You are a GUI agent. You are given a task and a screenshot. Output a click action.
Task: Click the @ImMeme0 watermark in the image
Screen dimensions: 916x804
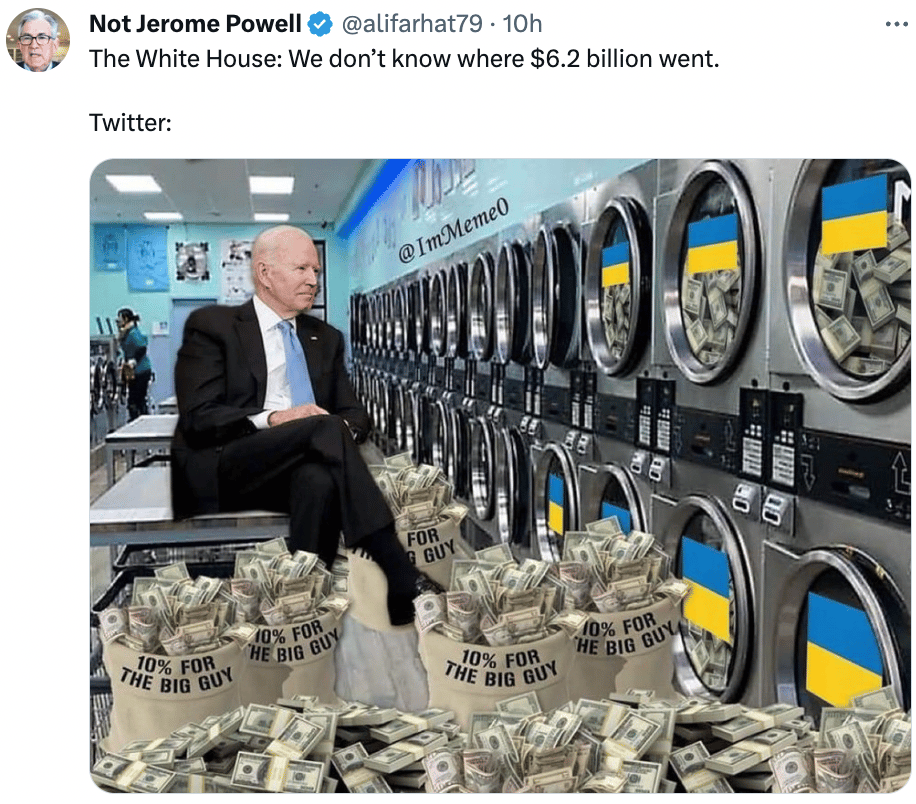(x=453, y=229)
